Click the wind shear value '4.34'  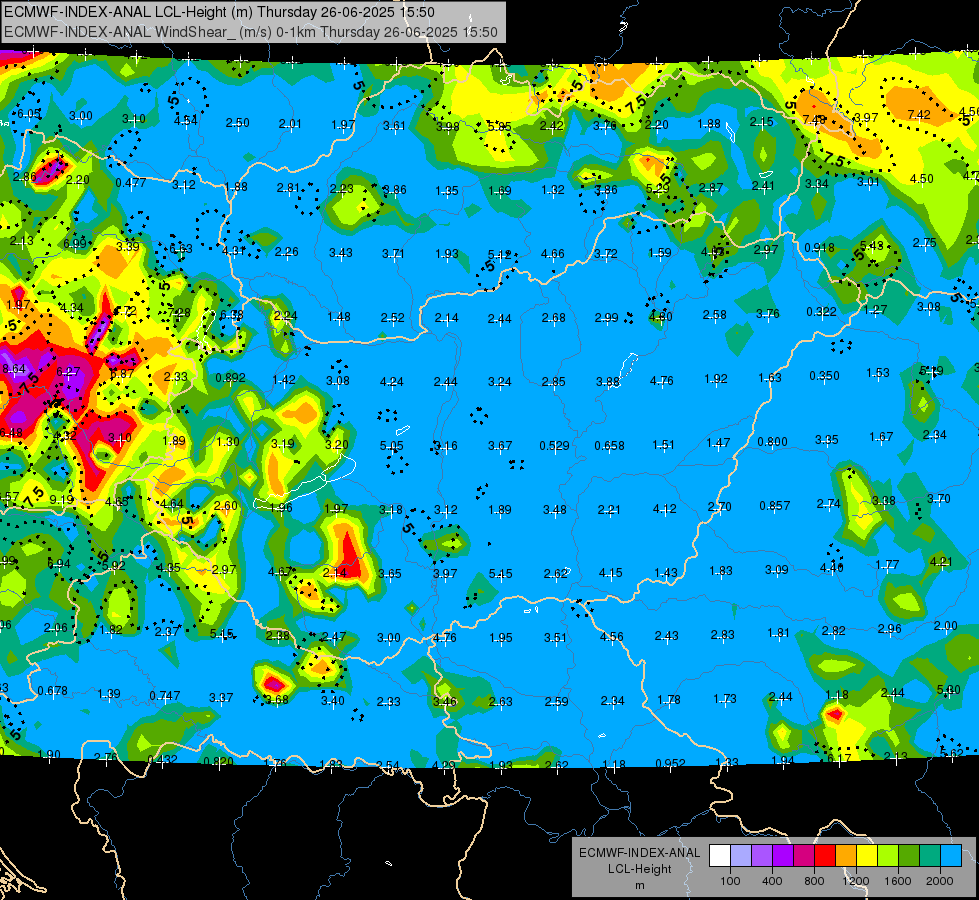point(72,307)
